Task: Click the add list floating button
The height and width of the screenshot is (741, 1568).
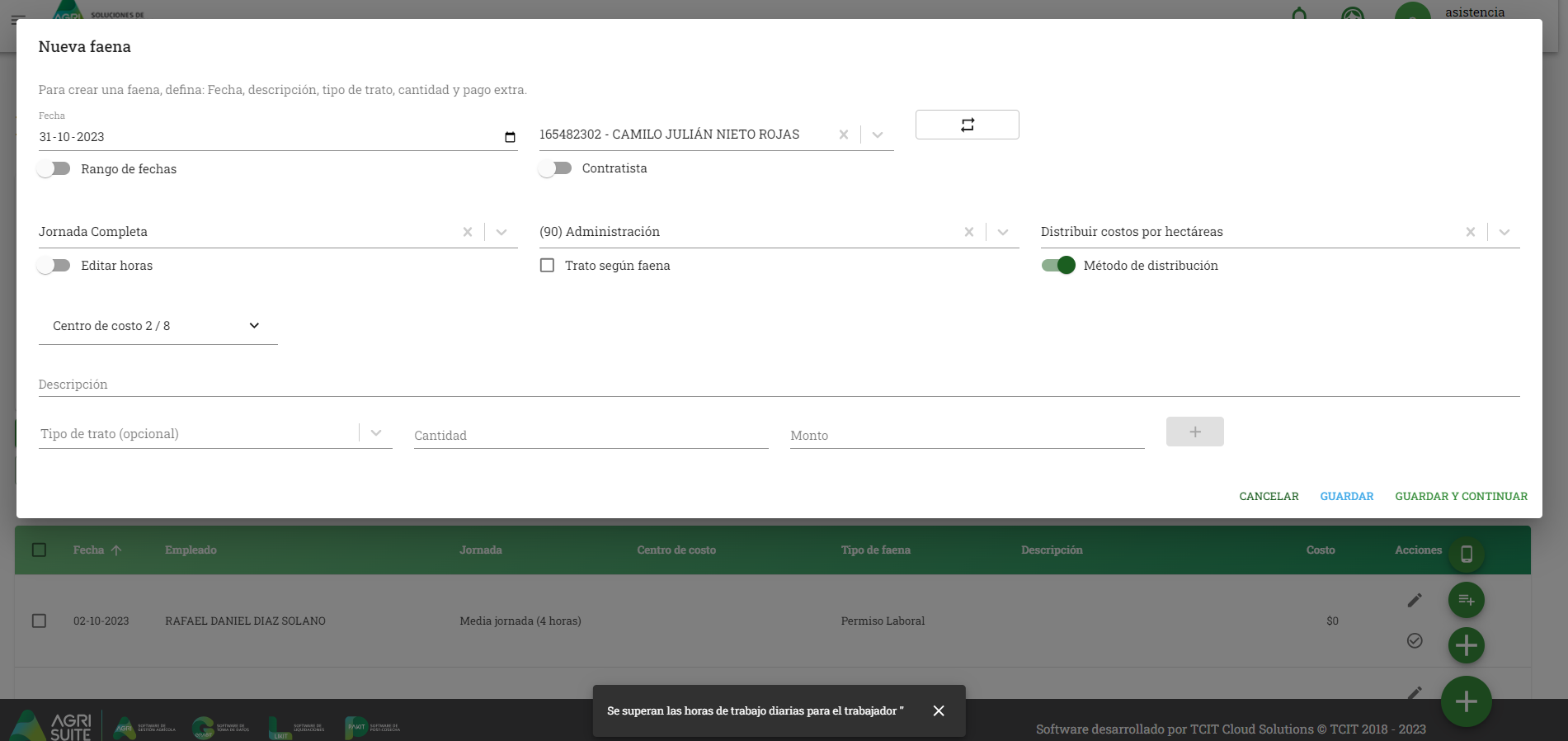Action: [1467, 600]
